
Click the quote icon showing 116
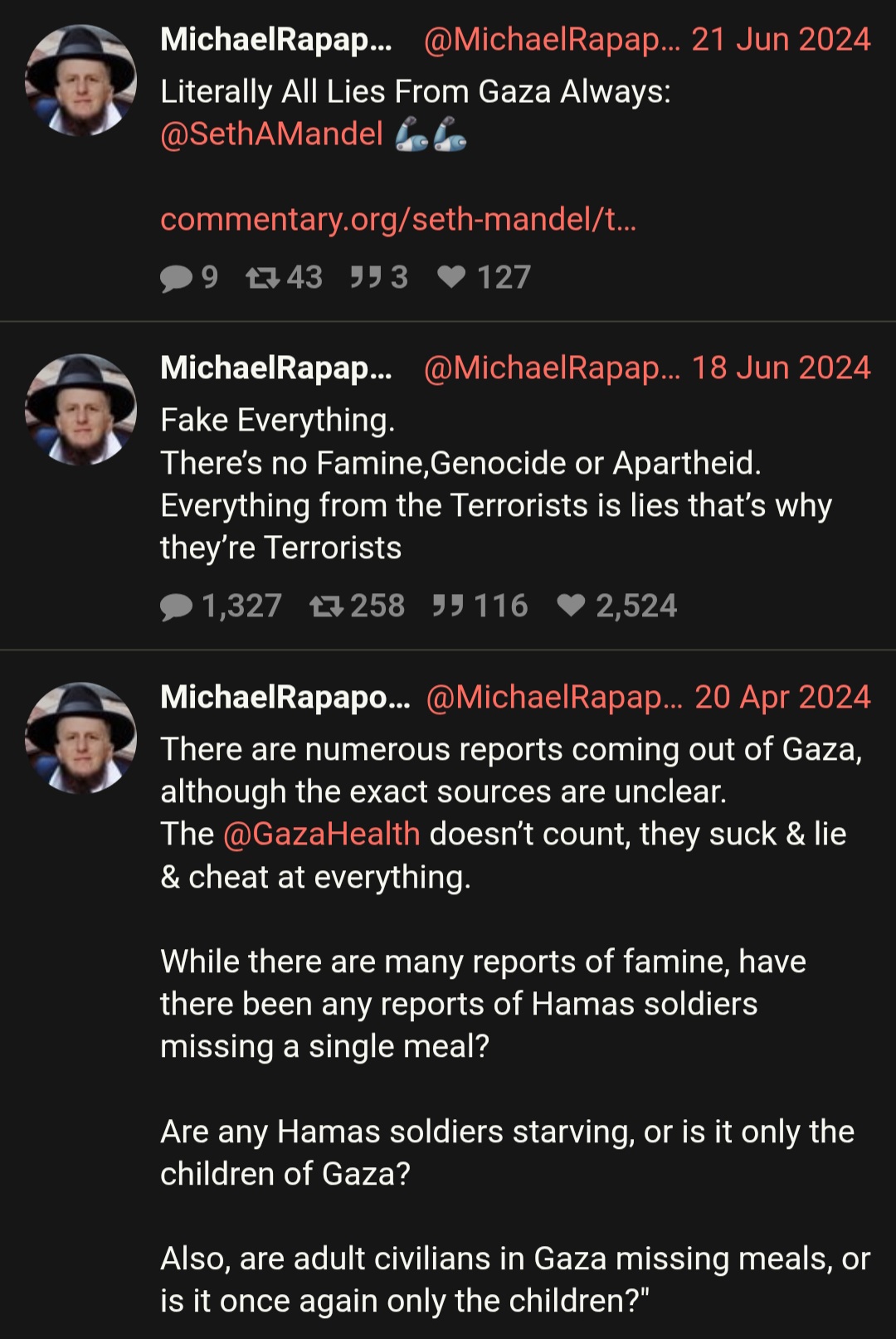click(448, 605)
